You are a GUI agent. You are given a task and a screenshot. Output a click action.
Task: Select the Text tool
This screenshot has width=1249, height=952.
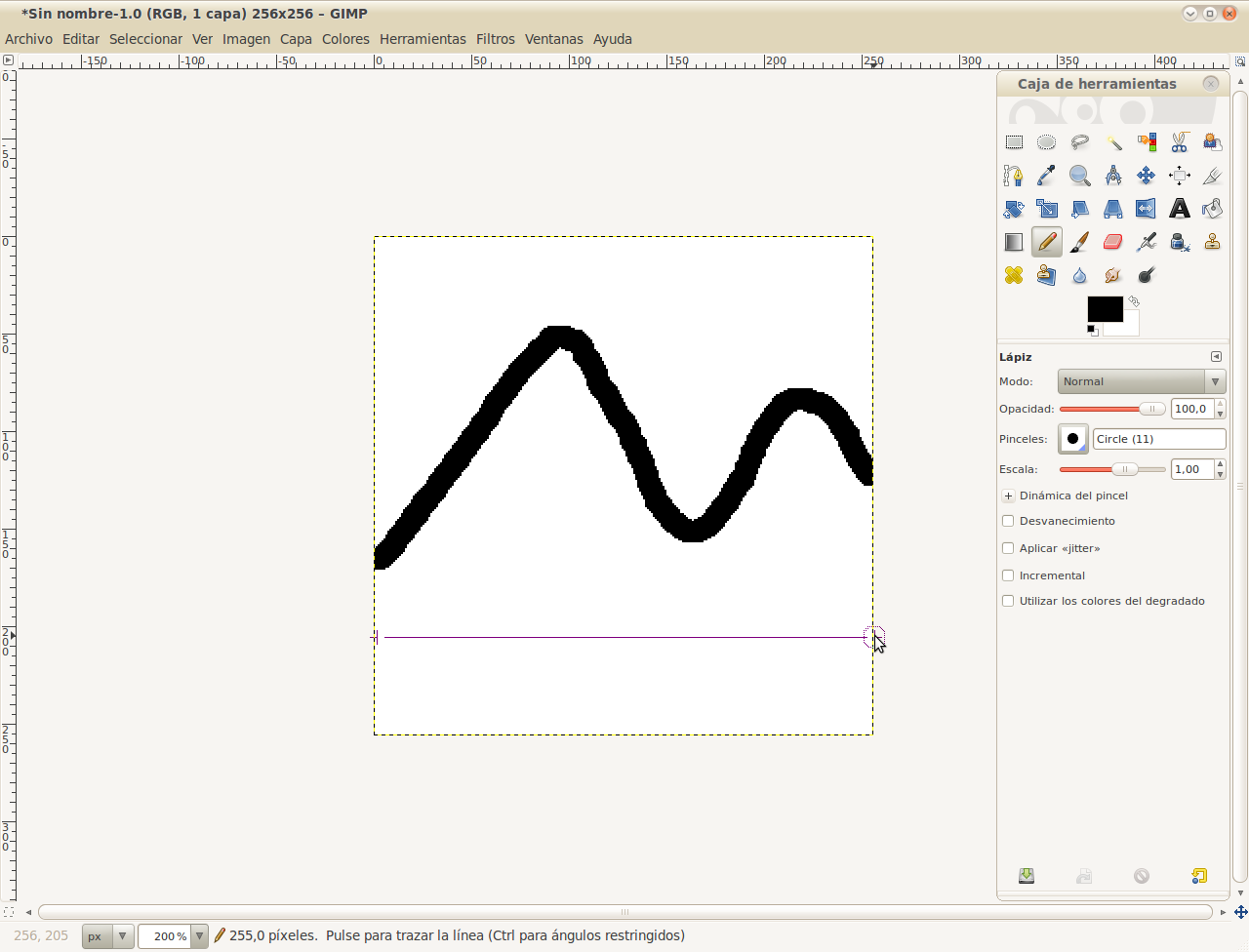click(1180, 208)
